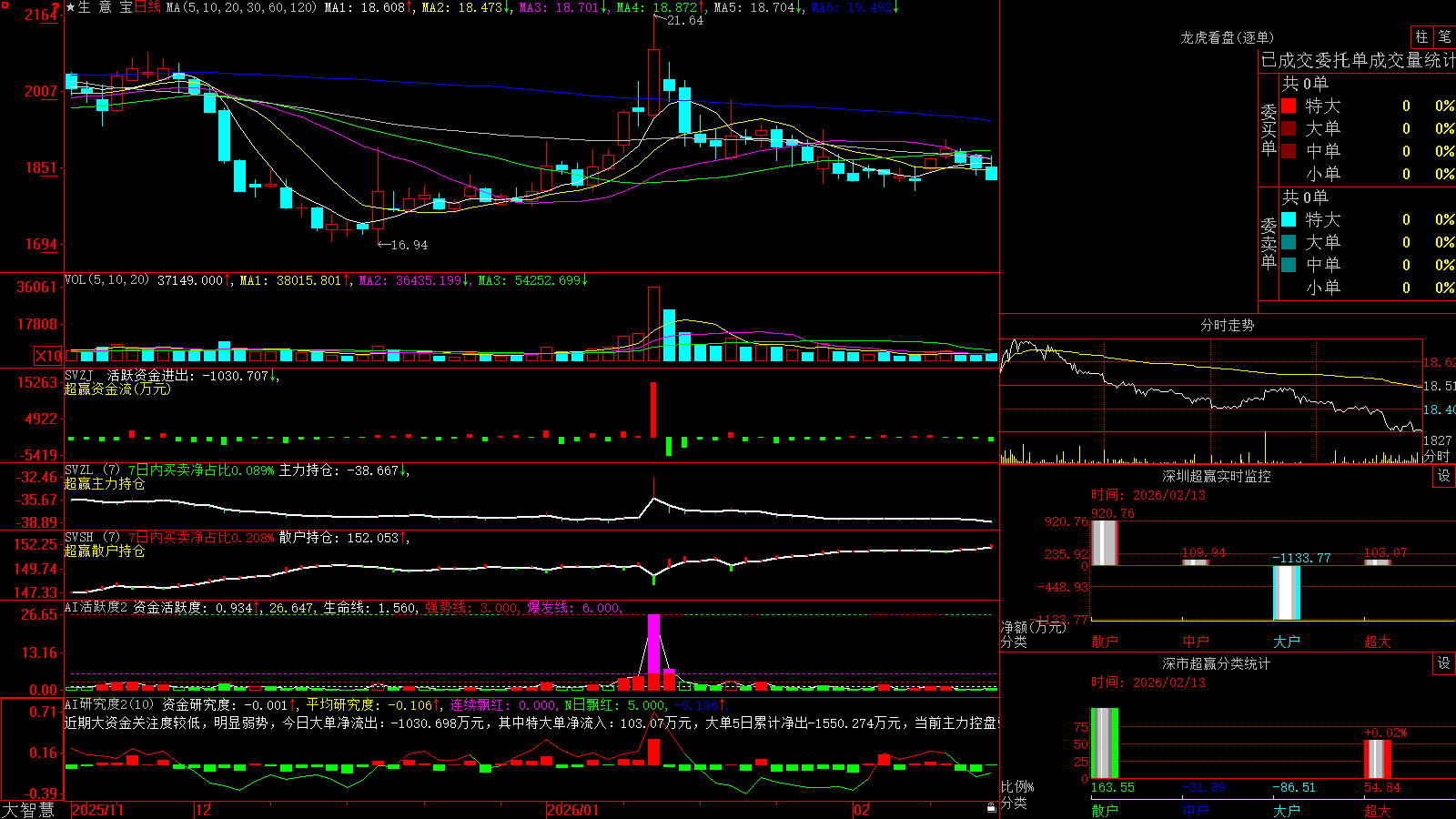Screen dimensions: 1456x819
Task: Click the 设 button beside 深市超赢分类统计
Action: pos(1444,663)
